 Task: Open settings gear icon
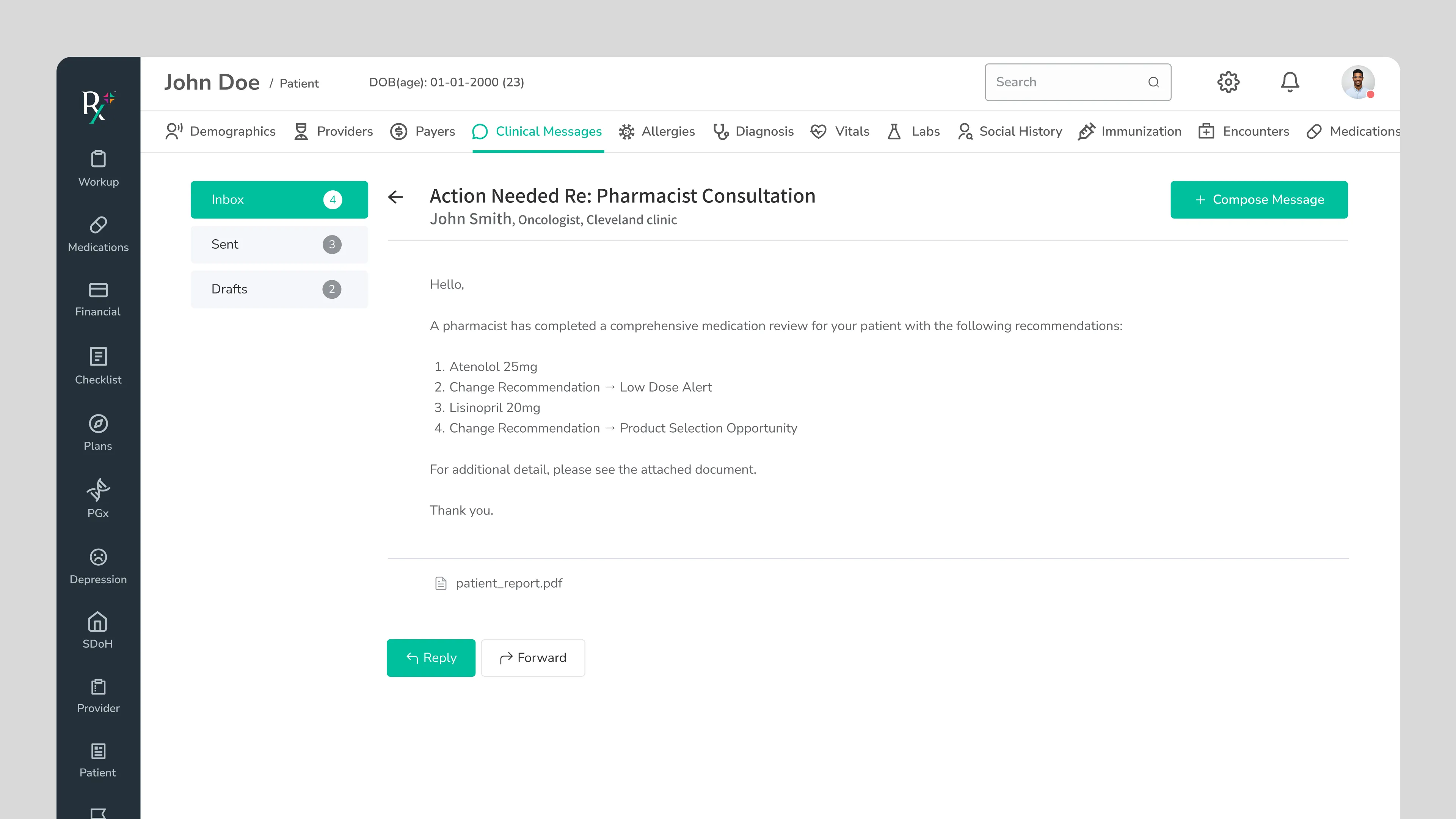pyautogui.click(x=1228, y=83)
